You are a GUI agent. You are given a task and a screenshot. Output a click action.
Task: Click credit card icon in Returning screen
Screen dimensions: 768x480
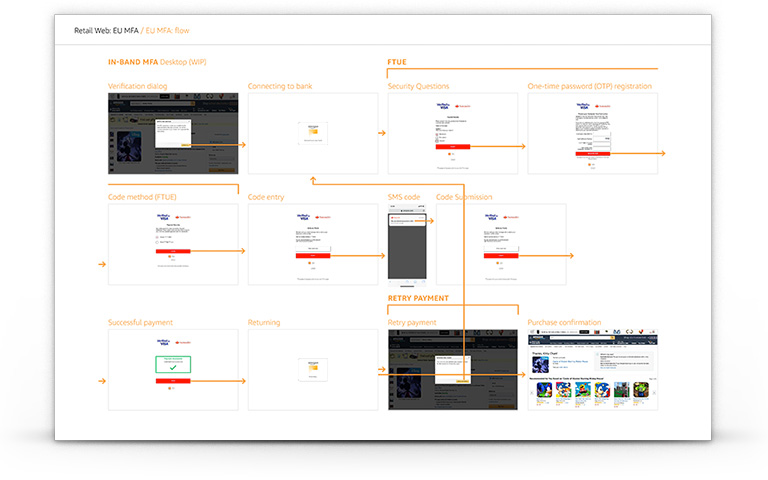[313, 367]
